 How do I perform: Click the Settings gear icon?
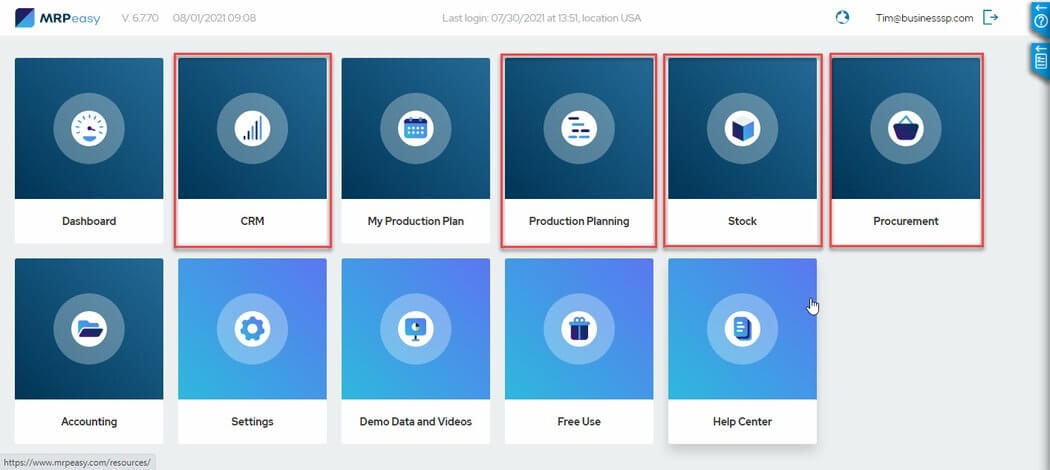point(252,329)
